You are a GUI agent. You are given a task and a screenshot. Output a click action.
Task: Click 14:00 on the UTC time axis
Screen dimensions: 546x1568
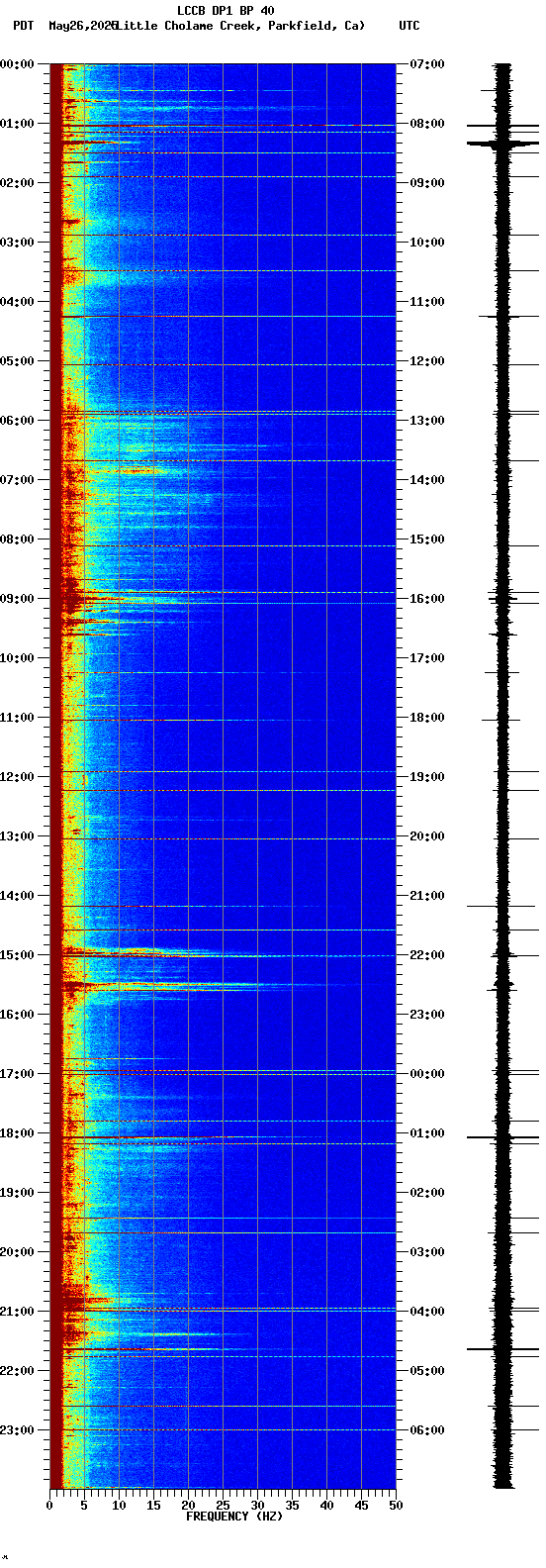click(427, 480)
